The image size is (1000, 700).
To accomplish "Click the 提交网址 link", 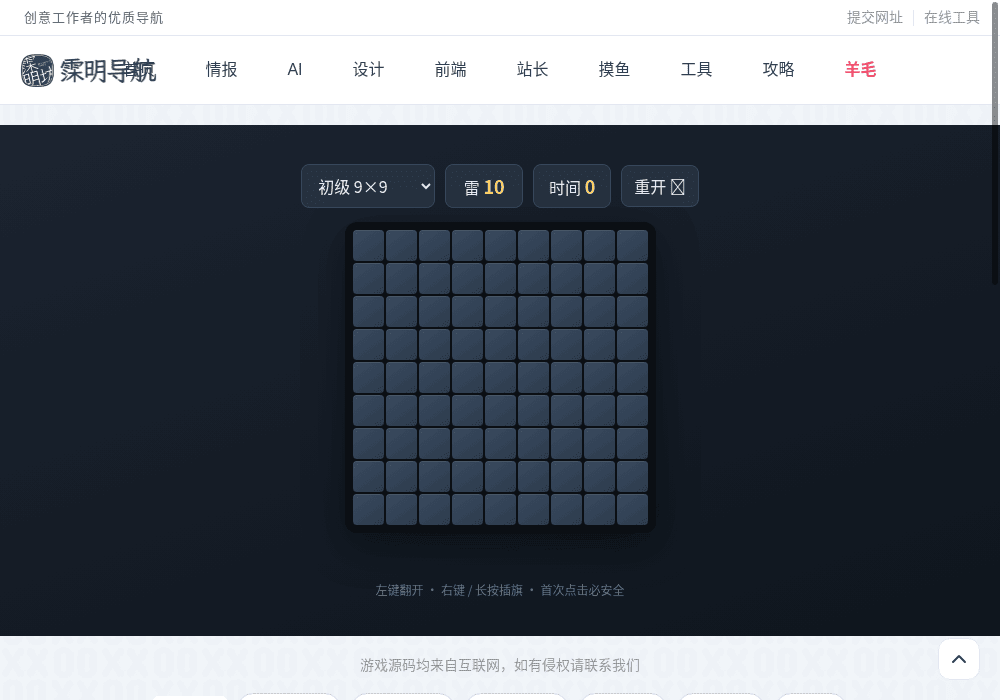I will coord(875,18).
